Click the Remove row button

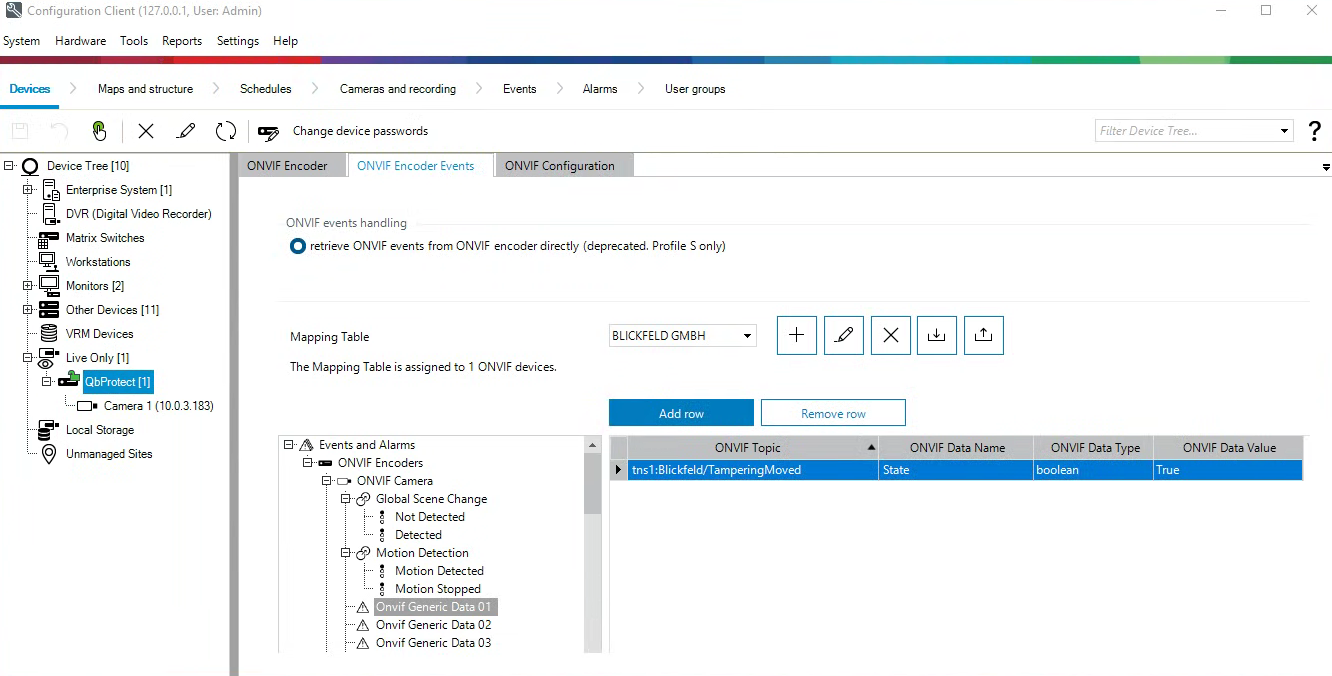833,413
